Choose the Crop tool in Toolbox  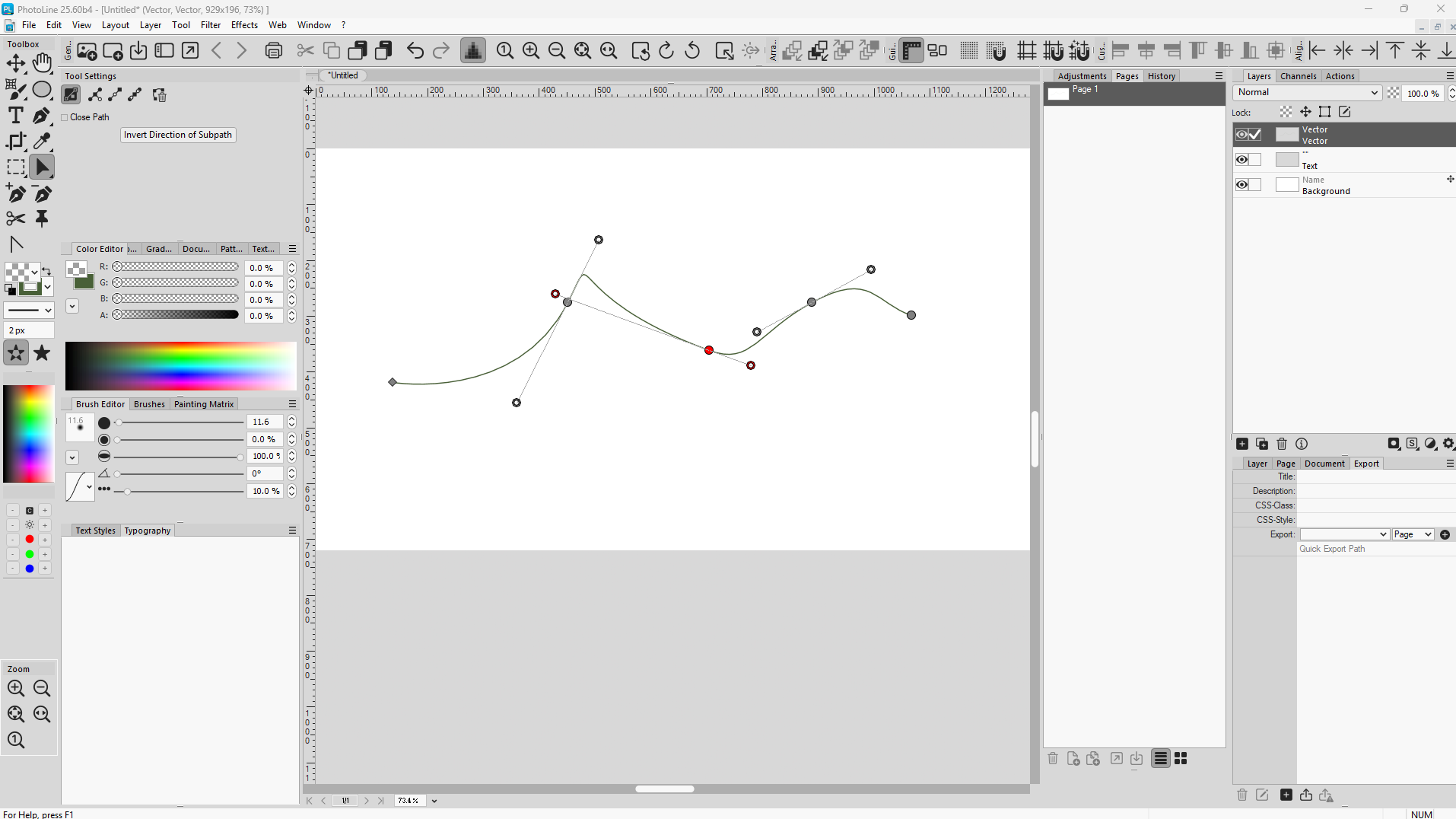coord(15,142)
